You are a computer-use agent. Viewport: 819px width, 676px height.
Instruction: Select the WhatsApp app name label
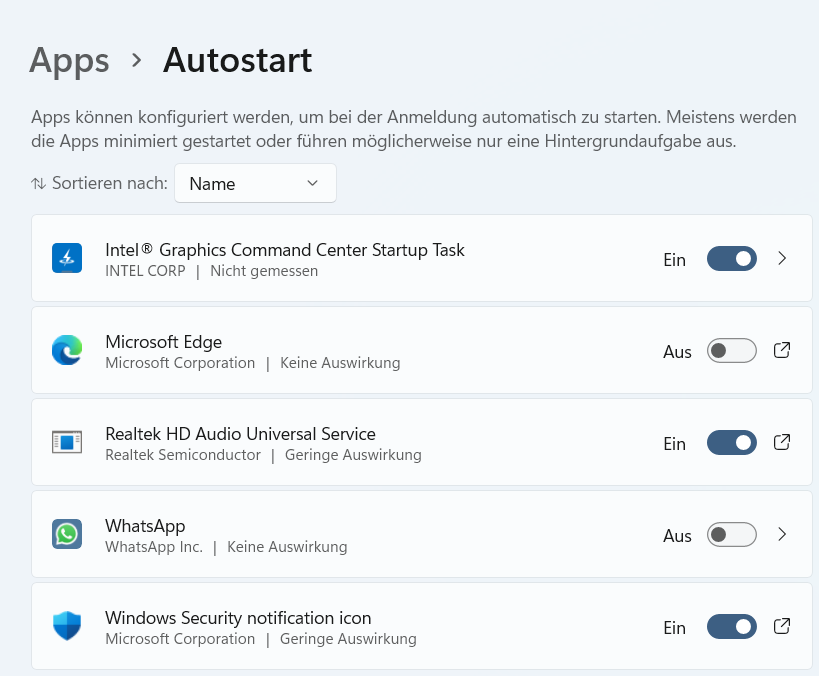pos(145,526)
